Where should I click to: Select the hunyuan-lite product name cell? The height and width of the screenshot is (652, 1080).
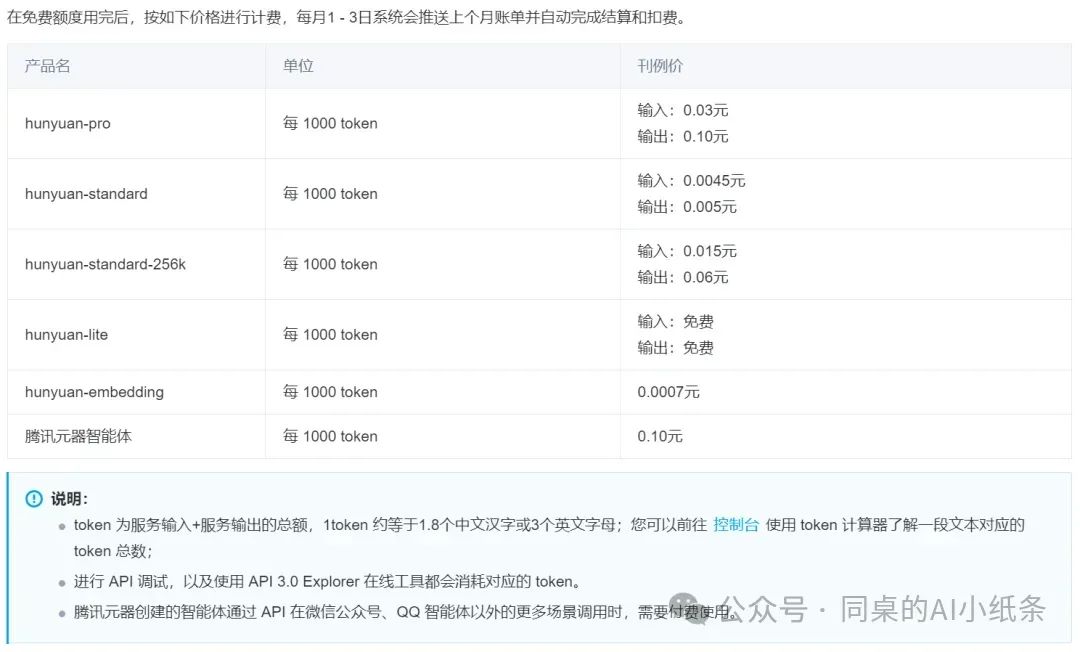[x=136, y=335]
